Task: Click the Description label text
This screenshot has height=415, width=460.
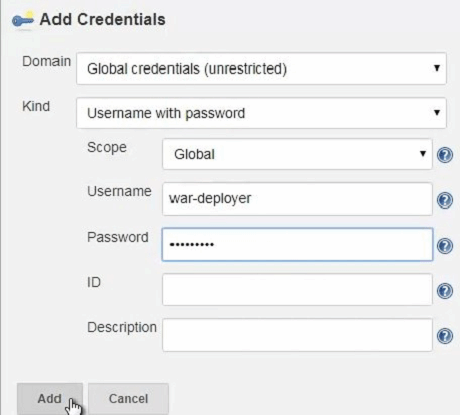Action: click(122, 328)
